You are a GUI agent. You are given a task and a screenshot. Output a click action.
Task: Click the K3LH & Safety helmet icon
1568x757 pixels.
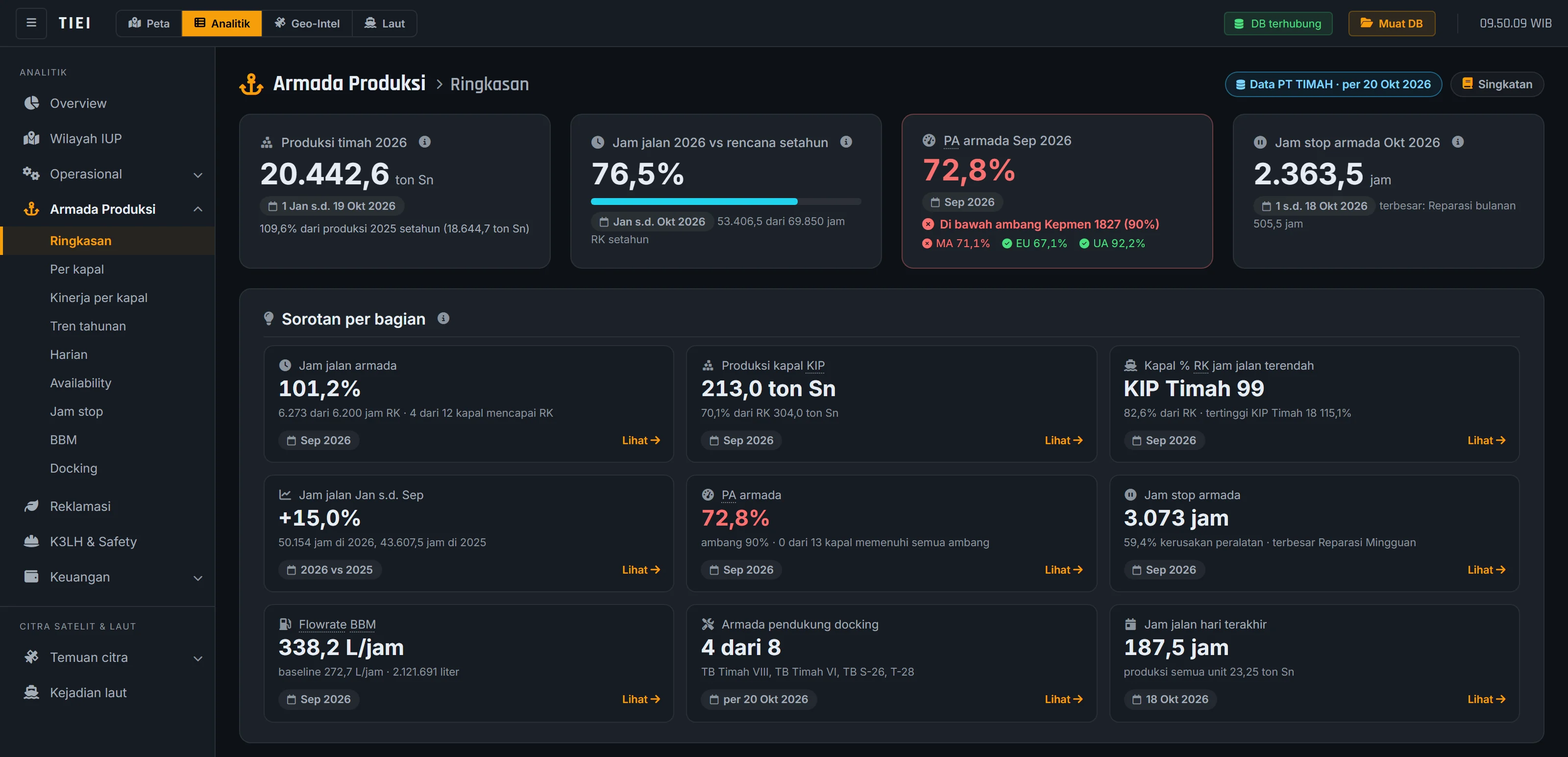tap(32, 541)
